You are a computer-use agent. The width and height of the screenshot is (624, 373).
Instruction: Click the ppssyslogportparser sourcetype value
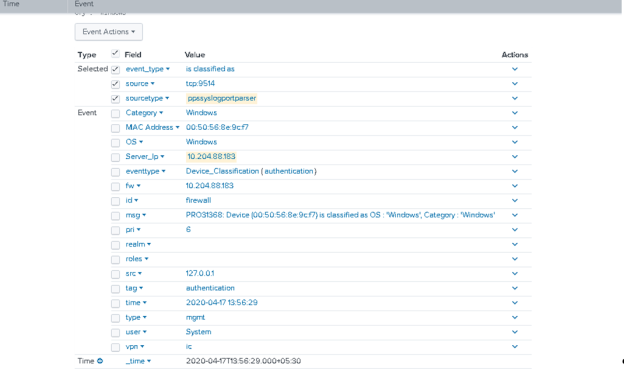(222, 98)
